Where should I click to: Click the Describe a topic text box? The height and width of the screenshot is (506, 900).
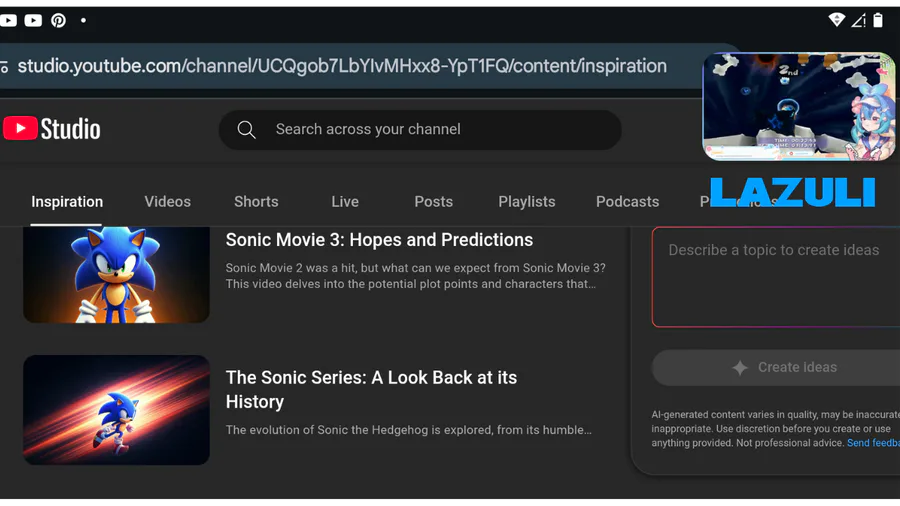click(775, 277)
